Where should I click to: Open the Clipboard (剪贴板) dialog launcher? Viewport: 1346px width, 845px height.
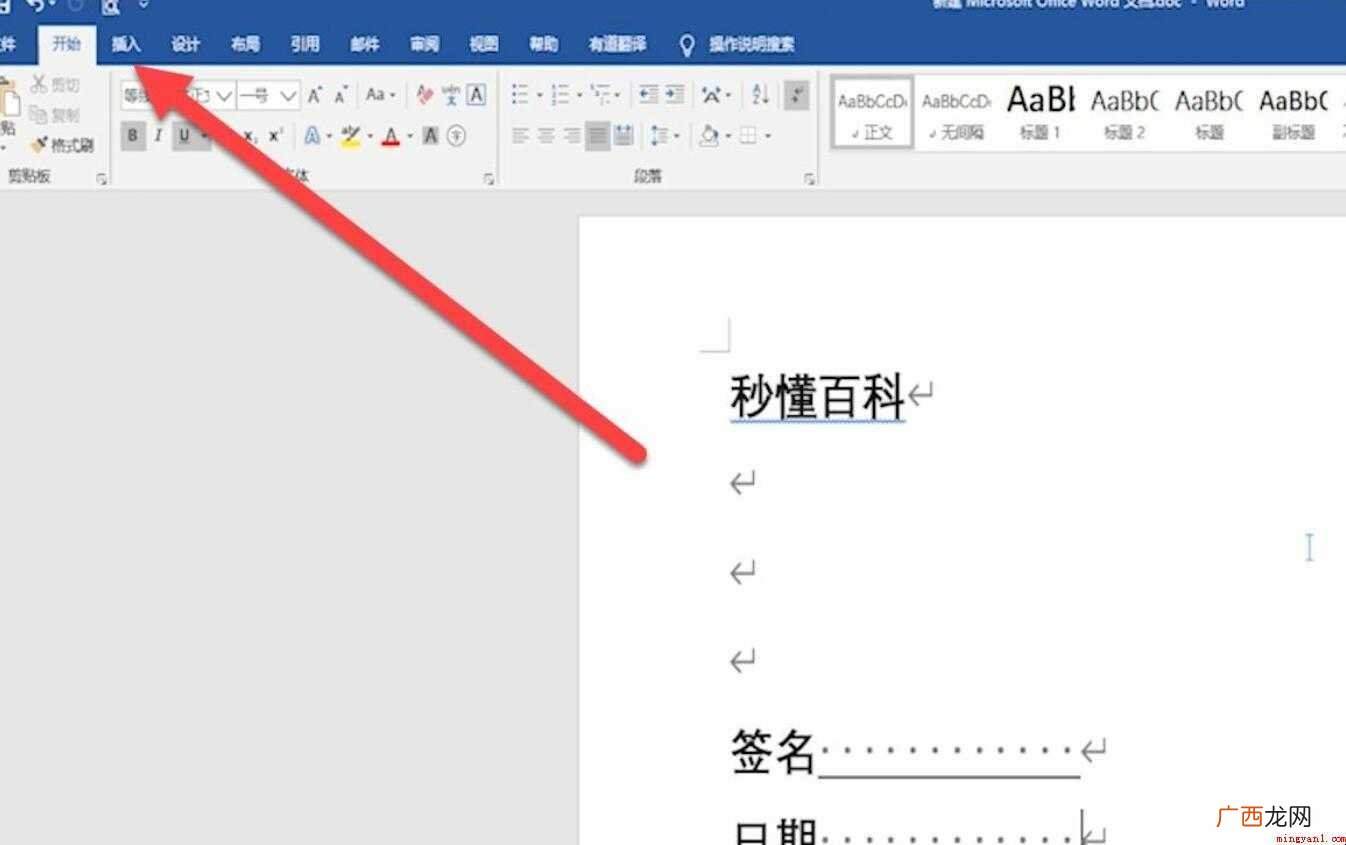coord(101,179)
